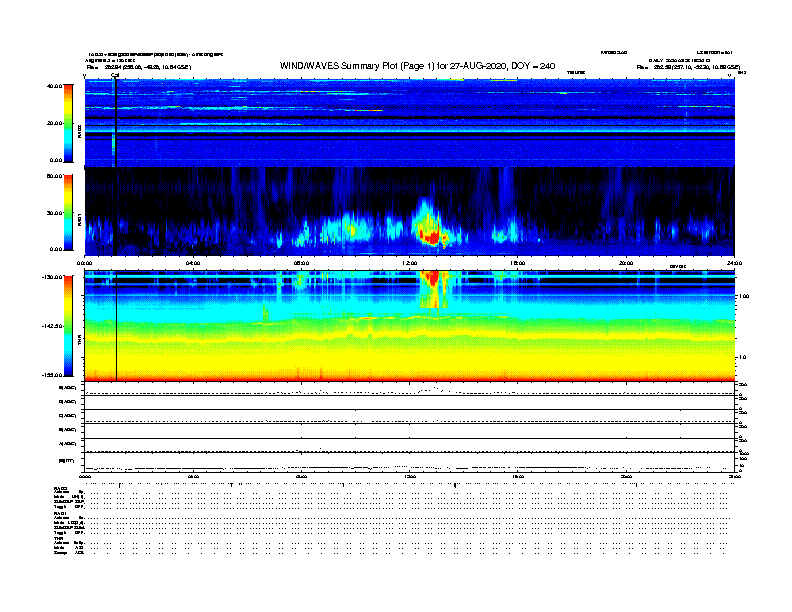Viewport: 792px width, 612px height.
Task: Select the 20.00 value on RAD2 scale
Action: [x=54, y=123]
